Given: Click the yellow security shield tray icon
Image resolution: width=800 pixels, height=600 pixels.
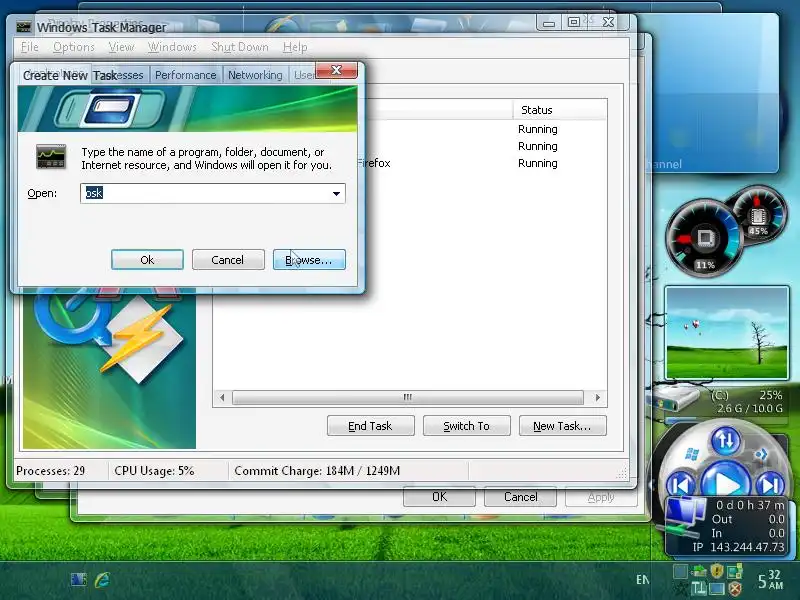Looking at the screenshot, I should [717, 570].
